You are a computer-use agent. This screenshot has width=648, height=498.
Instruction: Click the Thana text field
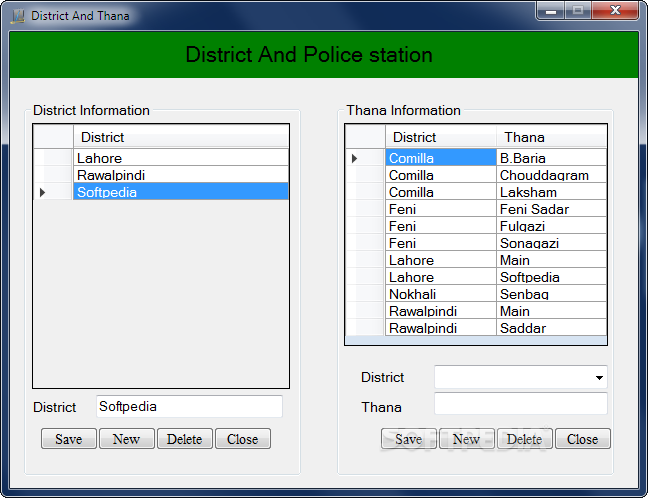click(520, 404)
